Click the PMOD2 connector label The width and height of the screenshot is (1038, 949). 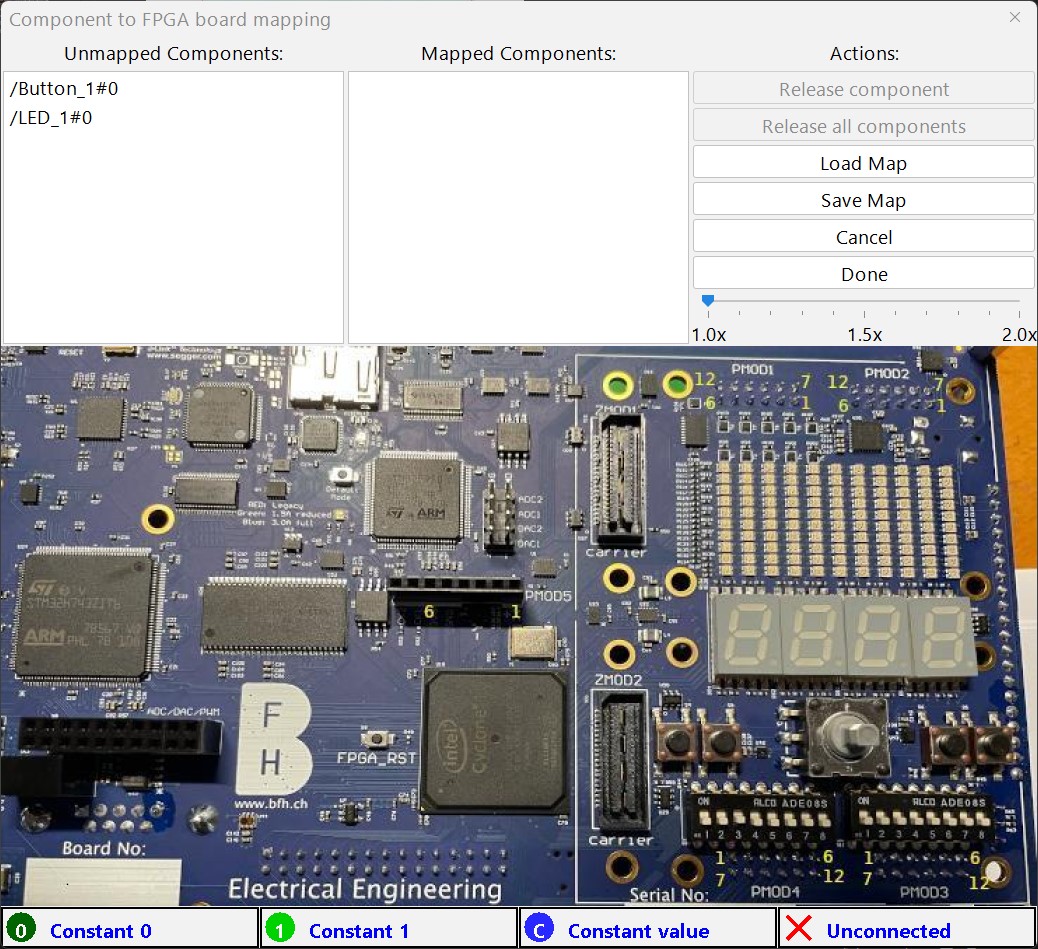886,374
